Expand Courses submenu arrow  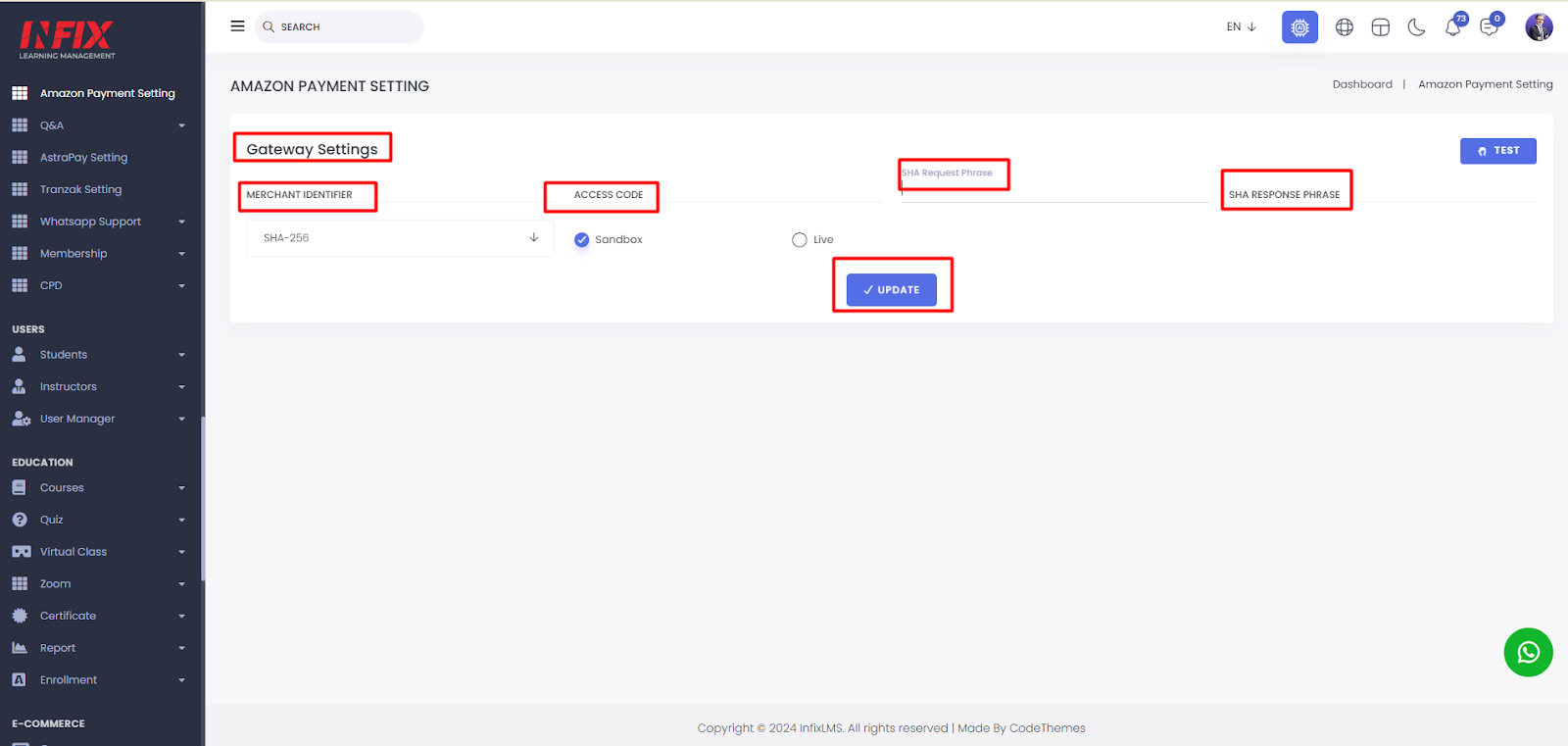tap(181, 488)
